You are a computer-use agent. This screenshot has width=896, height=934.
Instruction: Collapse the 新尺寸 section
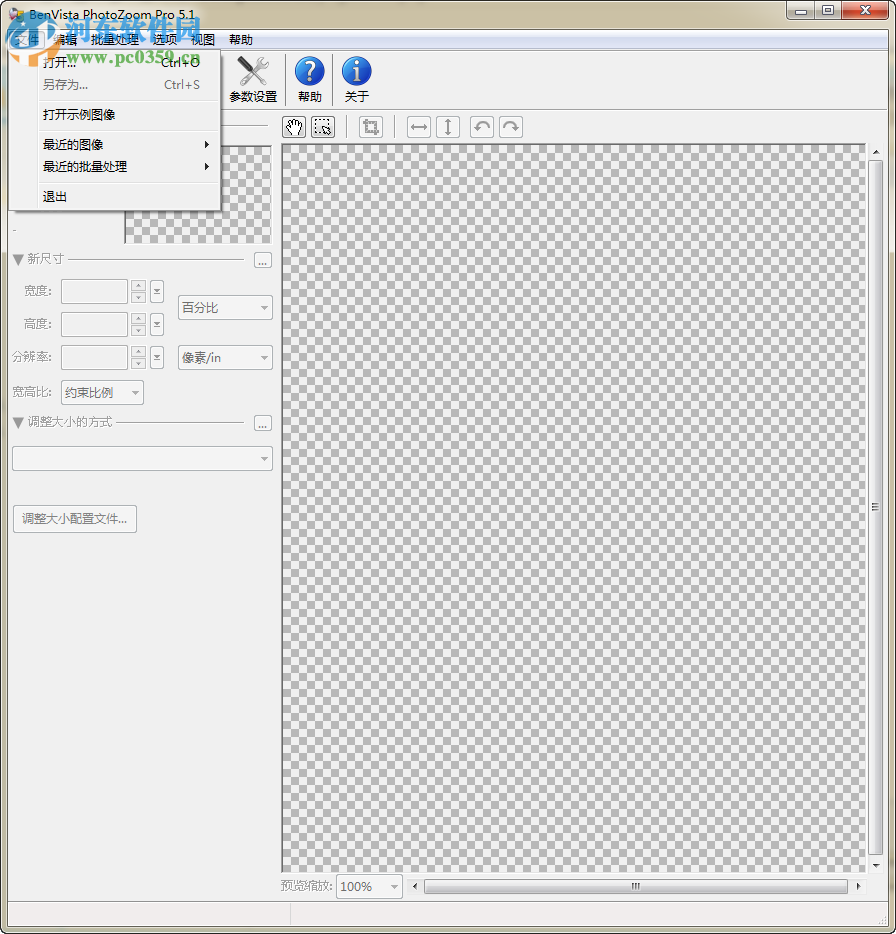point(18,259)
